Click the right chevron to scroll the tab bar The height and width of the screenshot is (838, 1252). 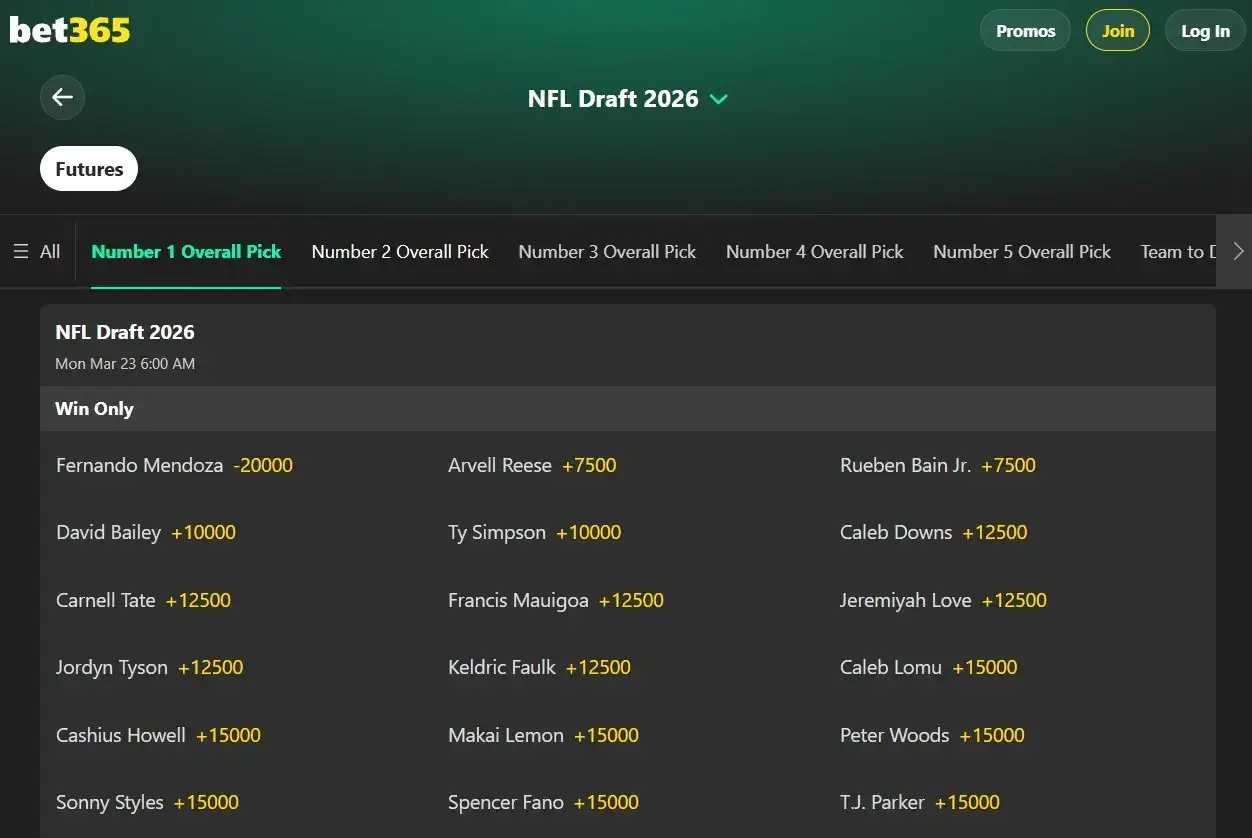[1237, 251]
